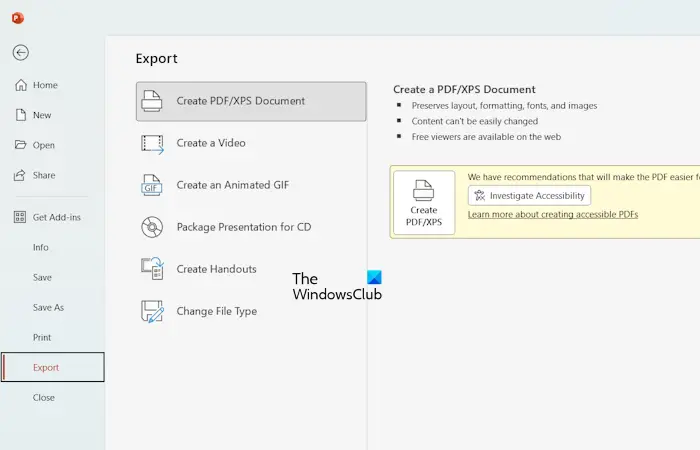Select Open label in the sidebar
The height and width of the screenshot is (450, 700).
(44, 145)
